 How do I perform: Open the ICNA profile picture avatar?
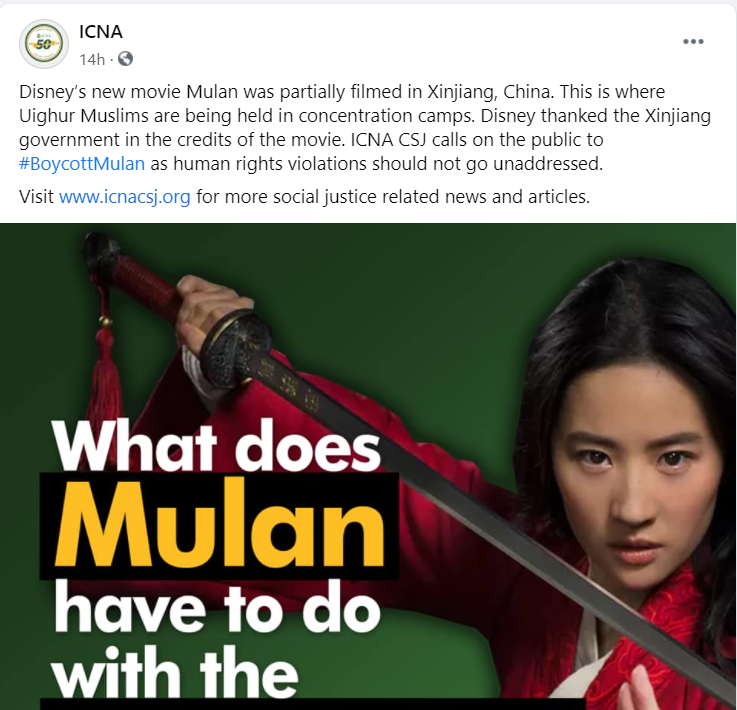point(44,44)
